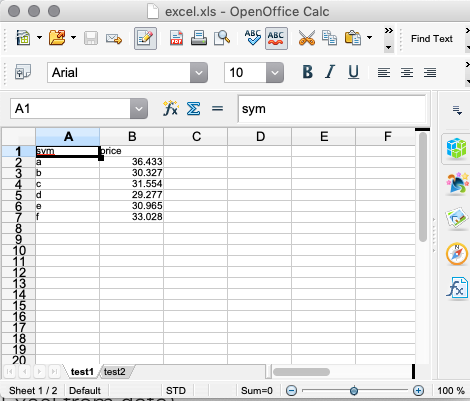This screenshot has width=470, height=401.
Task: Open the font size dropdown
Action: tap(275, 72)
